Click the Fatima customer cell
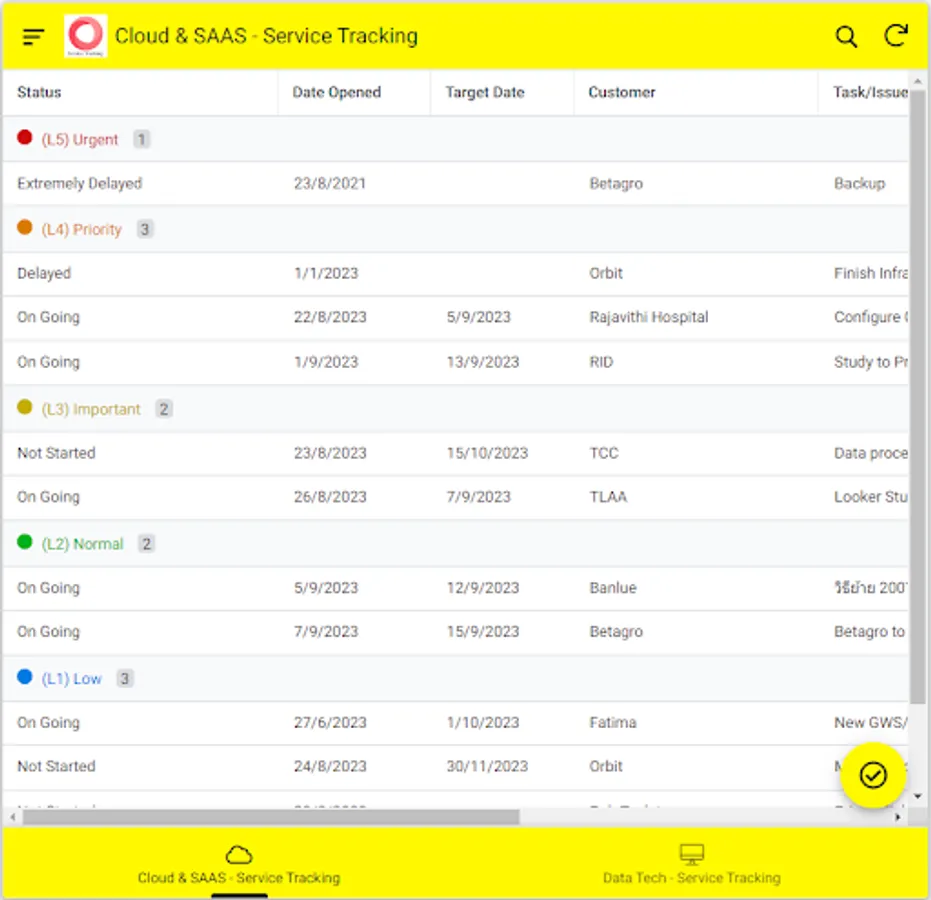 613,722
